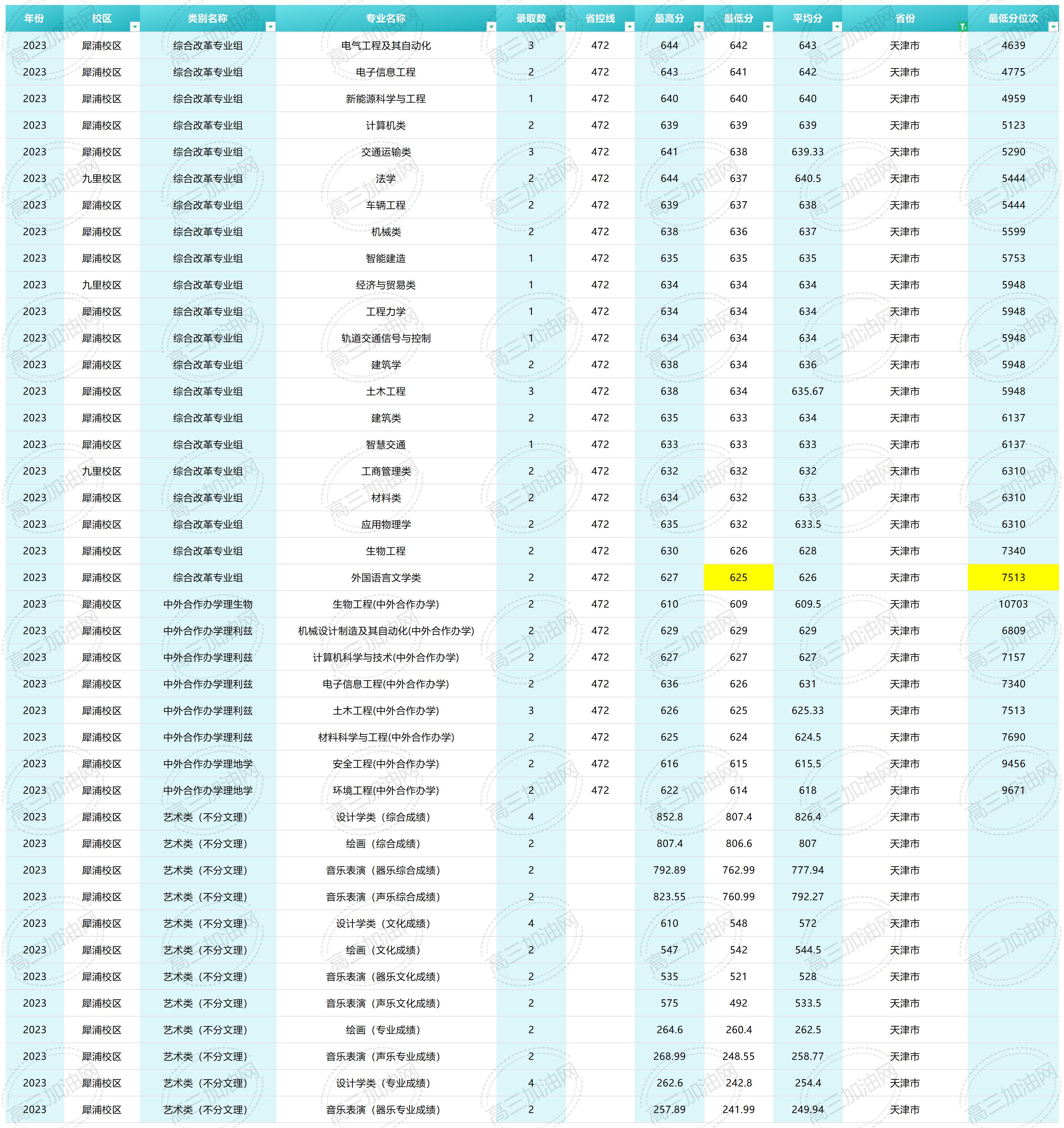Select the 环境工程(中外合作办学) major cell
The image size is (1064, 1128).
tap(386, 790)
